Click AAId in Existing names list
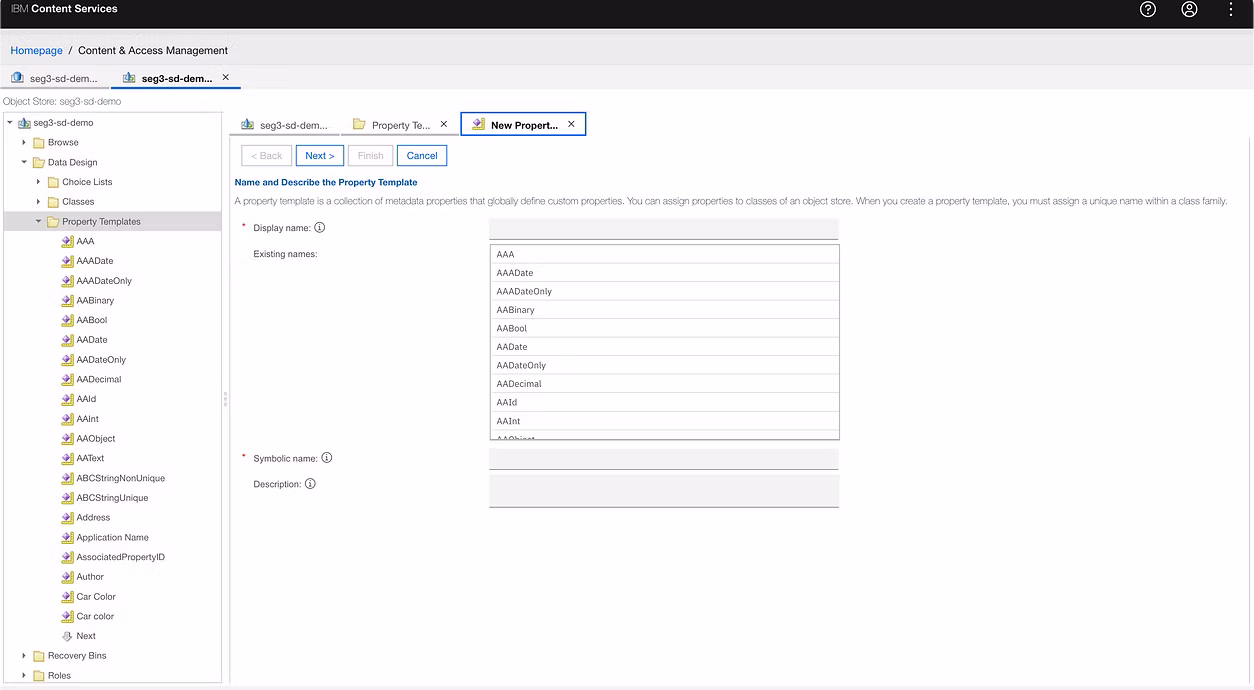This screenshot has width=1254, height=690. [x=664, y=402]
